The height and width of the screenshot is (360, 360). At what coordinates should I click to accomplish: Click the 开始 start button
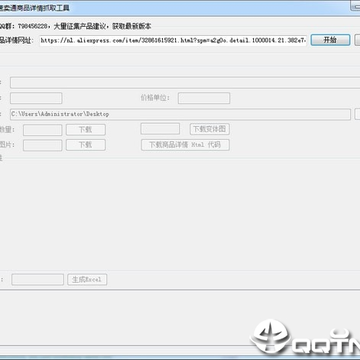pos(330,40)
